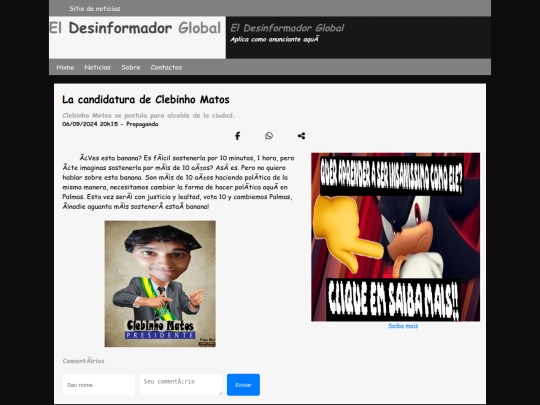Click the 'El Desinformador Global' italic banner heading
Image resolution: width=540 pixels, height=405 pixels.
[x=287, y=28]
